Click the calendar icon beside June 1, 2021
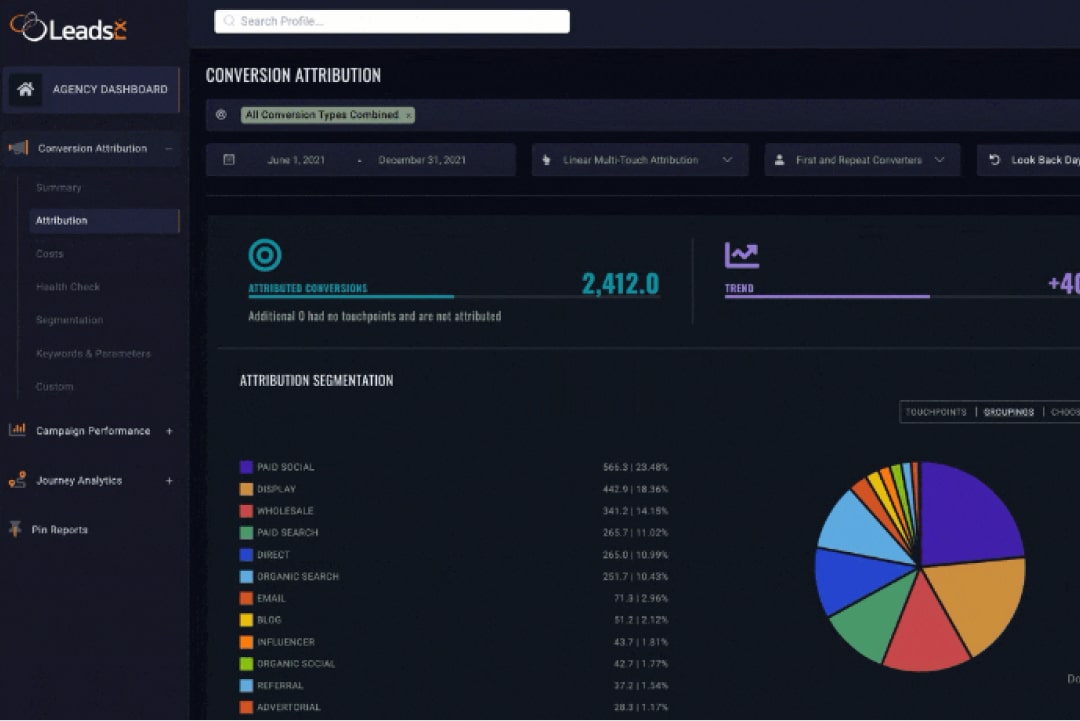This screenshot has height=721, width=1080. click(x=229, y=160)
